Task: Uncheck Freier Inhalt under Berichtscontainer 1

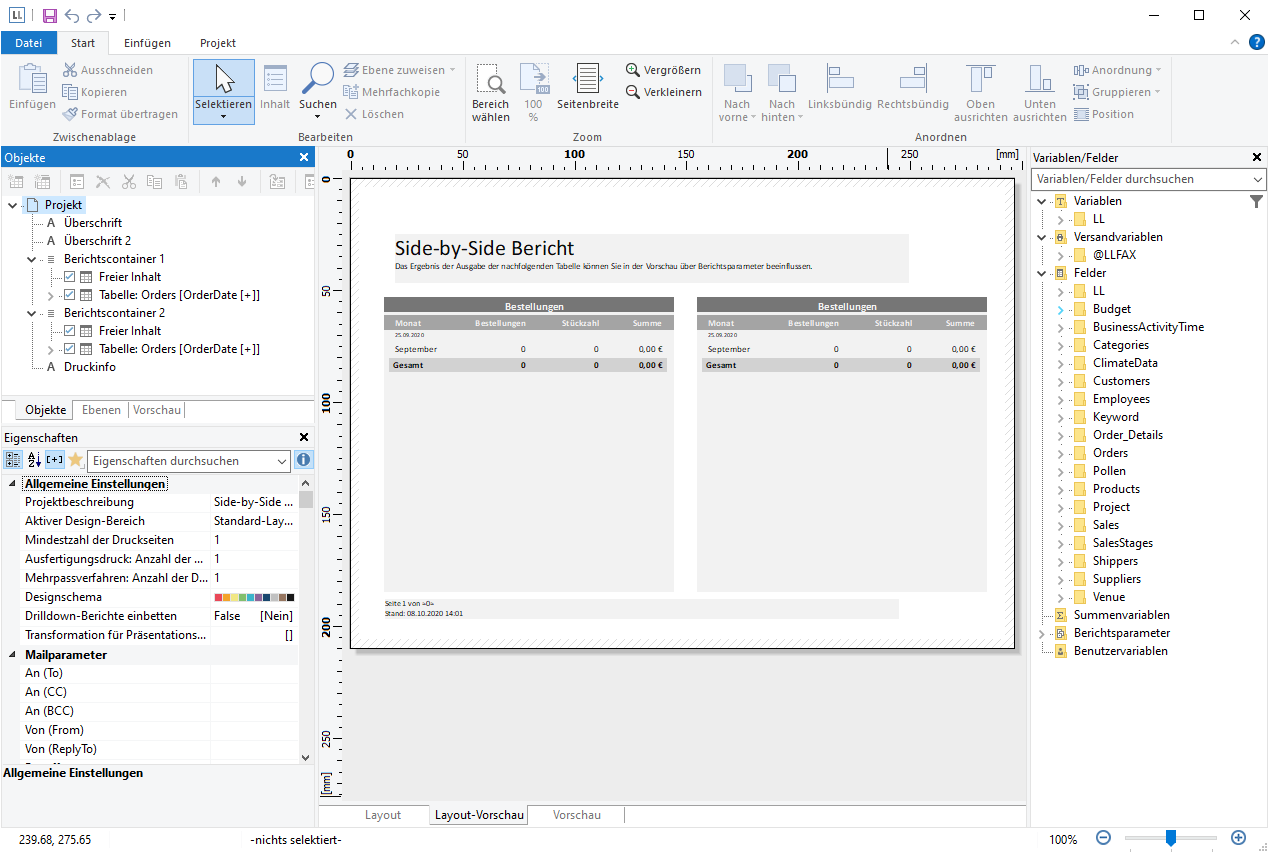Action: click(x=70, y=277)
